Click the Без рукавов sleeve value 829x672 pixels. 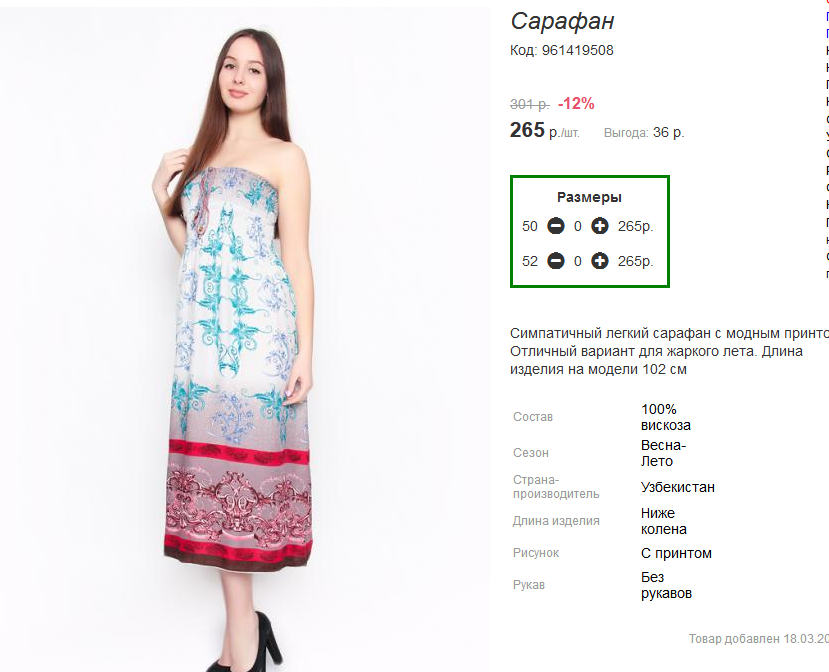tap(666, 585)
